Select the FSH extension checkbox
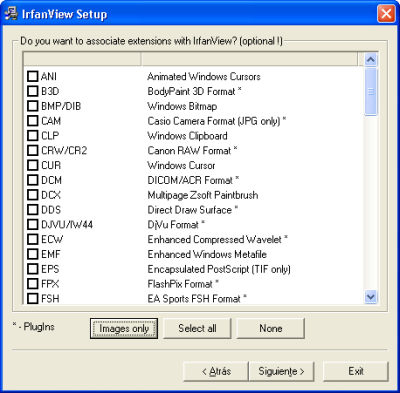The image size is (400, 393). pyautogui.click(x=33, y=298)
